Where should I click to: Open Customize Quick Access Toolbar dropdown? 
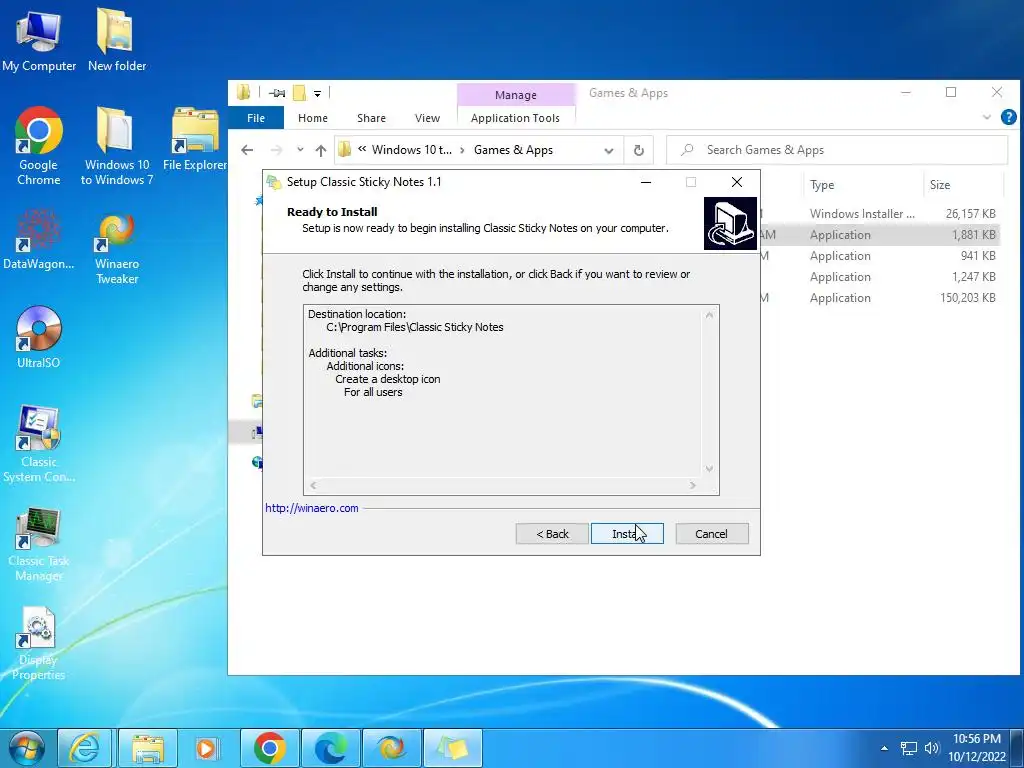(x=317, y=93)
